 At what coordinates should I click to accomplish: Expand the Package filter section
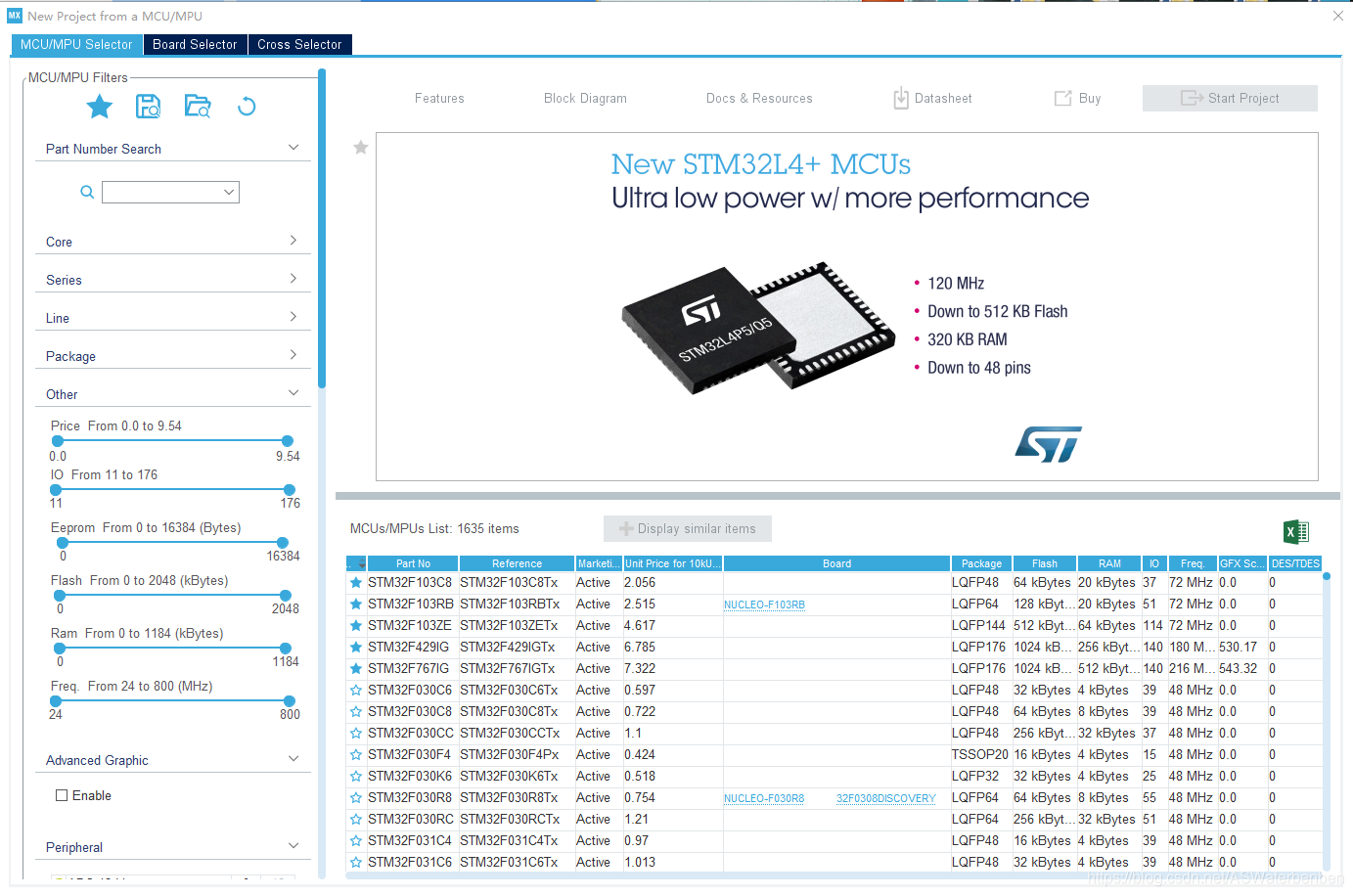tap(293, 355)
